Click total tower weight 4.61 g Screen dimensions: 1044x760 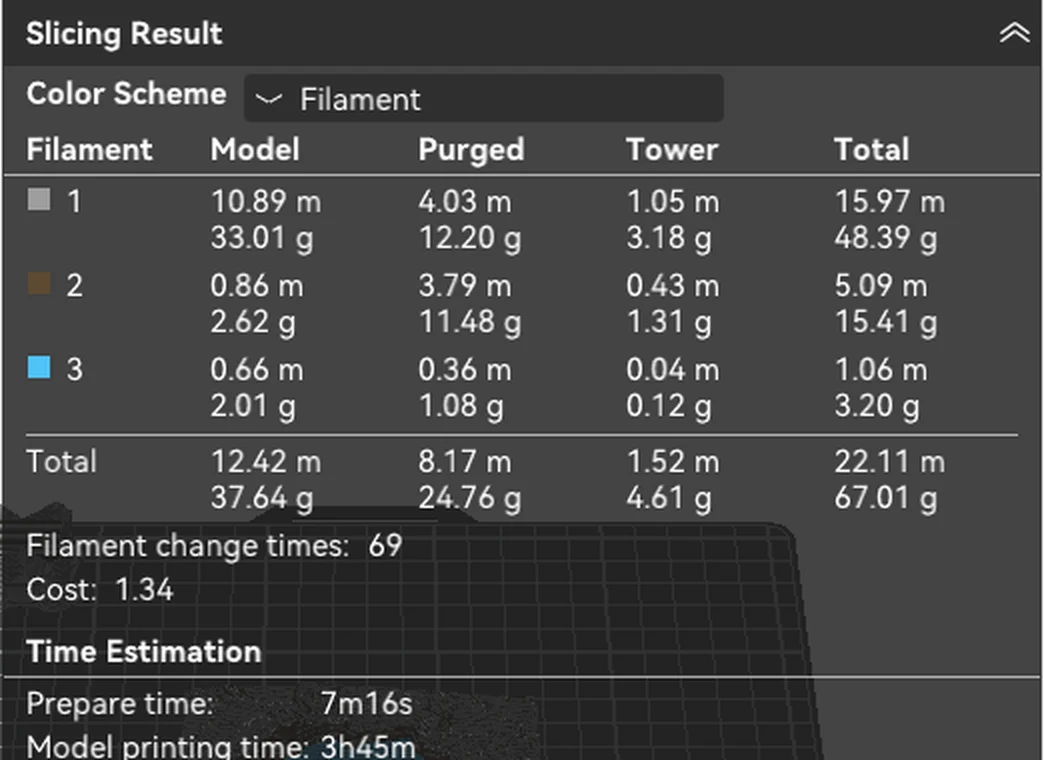click(668, 498)
